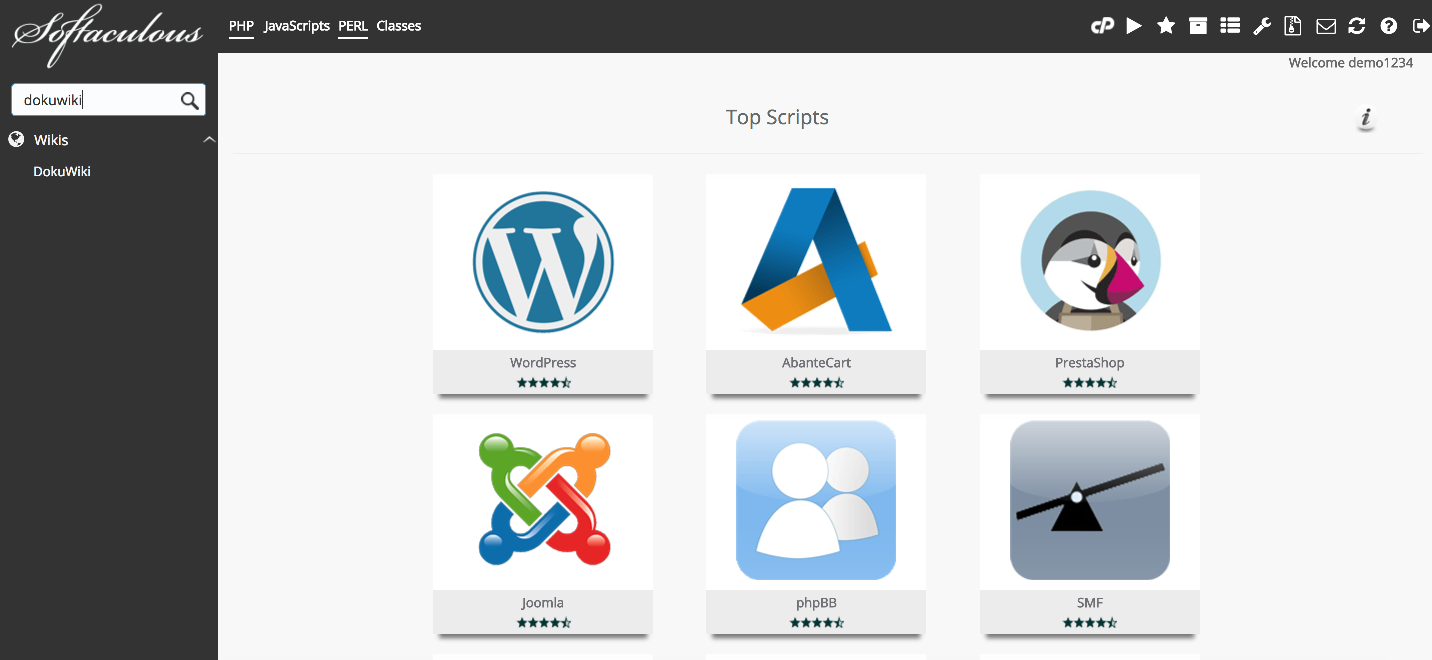The height and width of the screenshot is (660, 1432).
Task: Open the PrestaShop puffin logo thumbnail
Action: pos(1090,262)
